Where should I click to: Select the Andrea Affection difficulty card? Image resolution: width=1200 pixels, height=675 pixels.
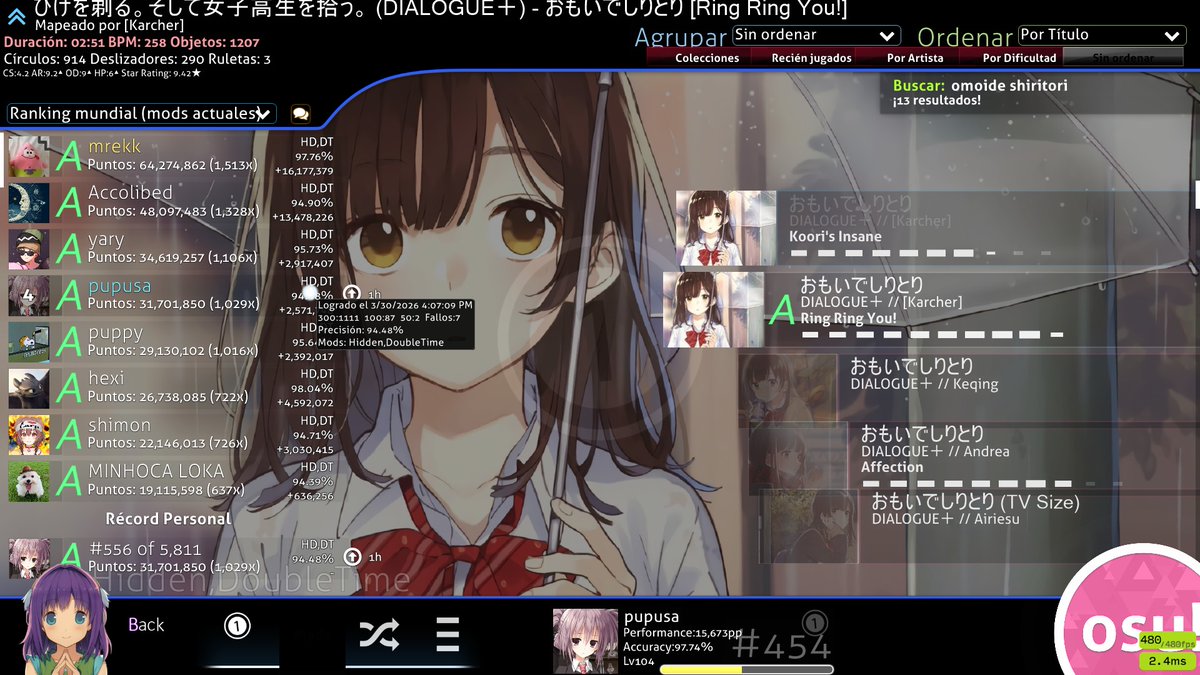(973, 457)
